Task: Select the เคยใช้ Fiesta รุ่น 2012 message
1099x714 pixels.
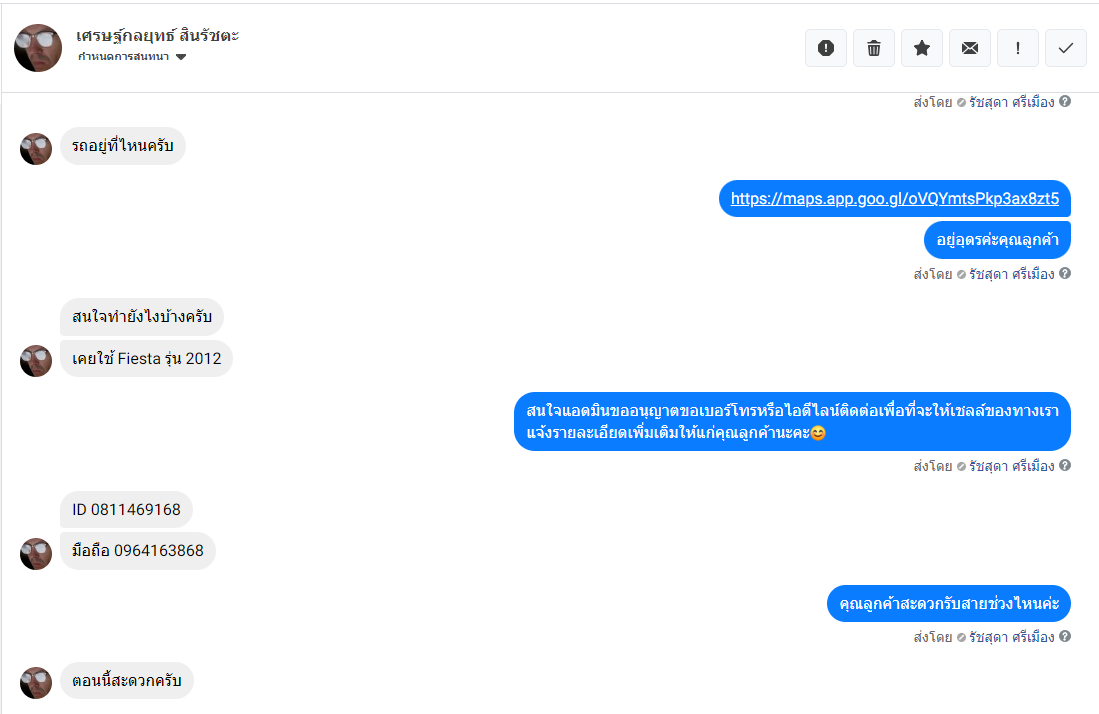Action: click(x=146, y=359)
